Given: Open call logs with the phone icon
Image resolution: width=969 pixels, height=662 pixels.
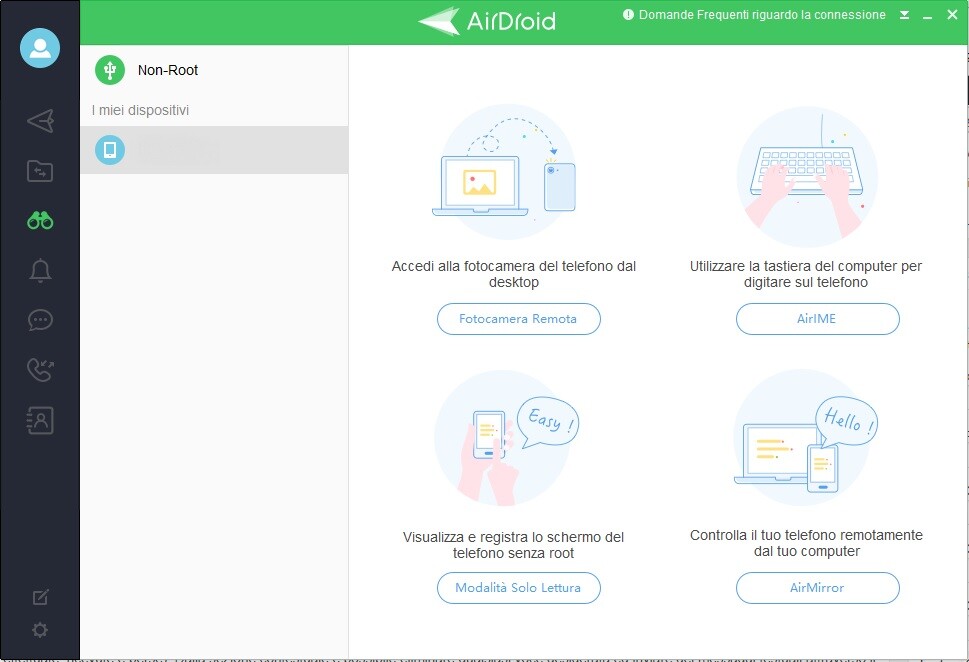Looking at the screenshot, I should pos(39,370).
